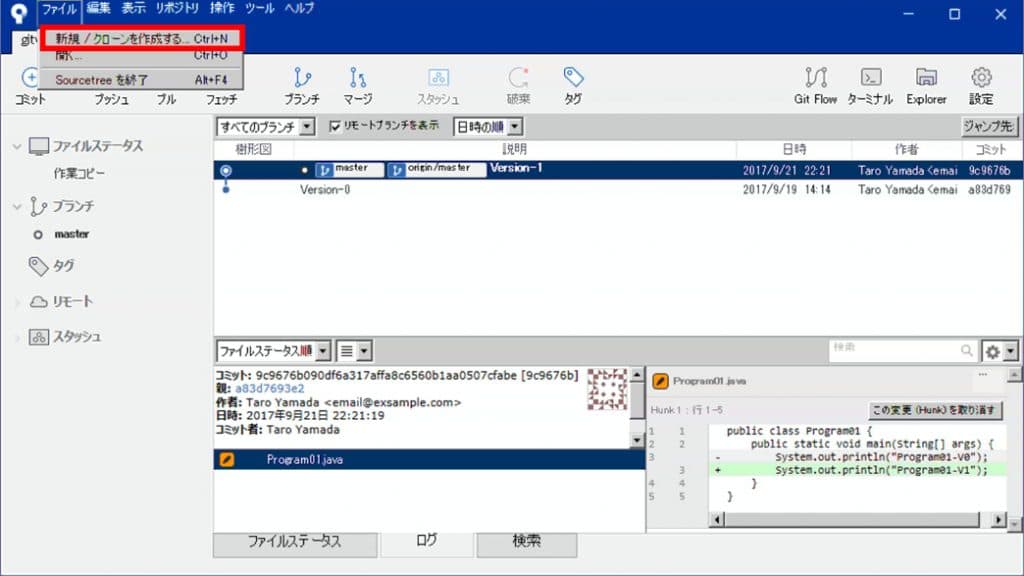Click the 検索 search input field

pos(900,348)
